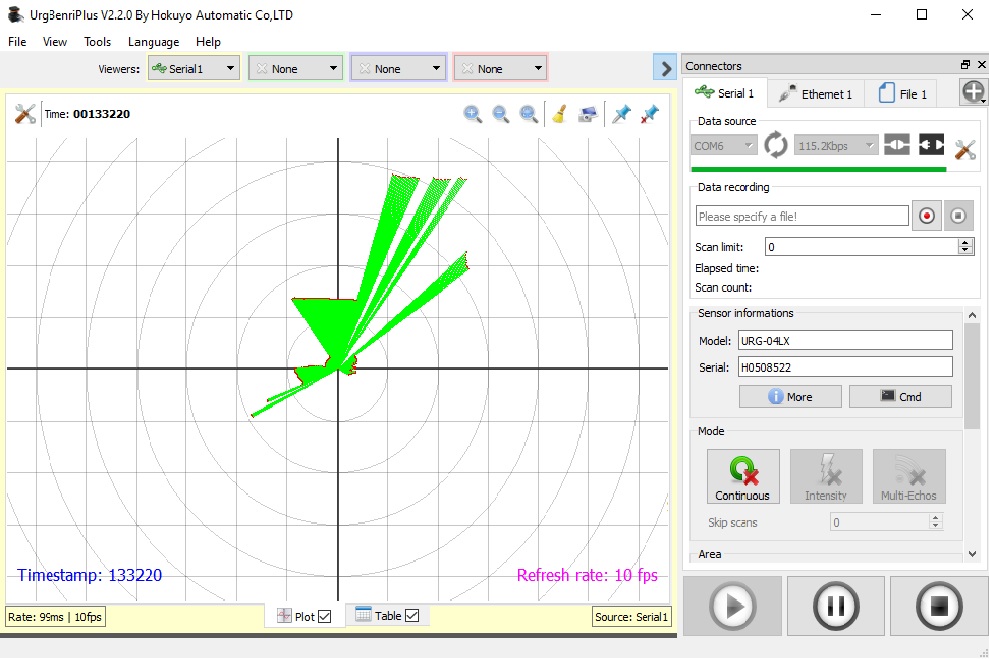Stop the scan acquisition
The width and height of the screenshot is (989, 659).
tap(939, 606)
